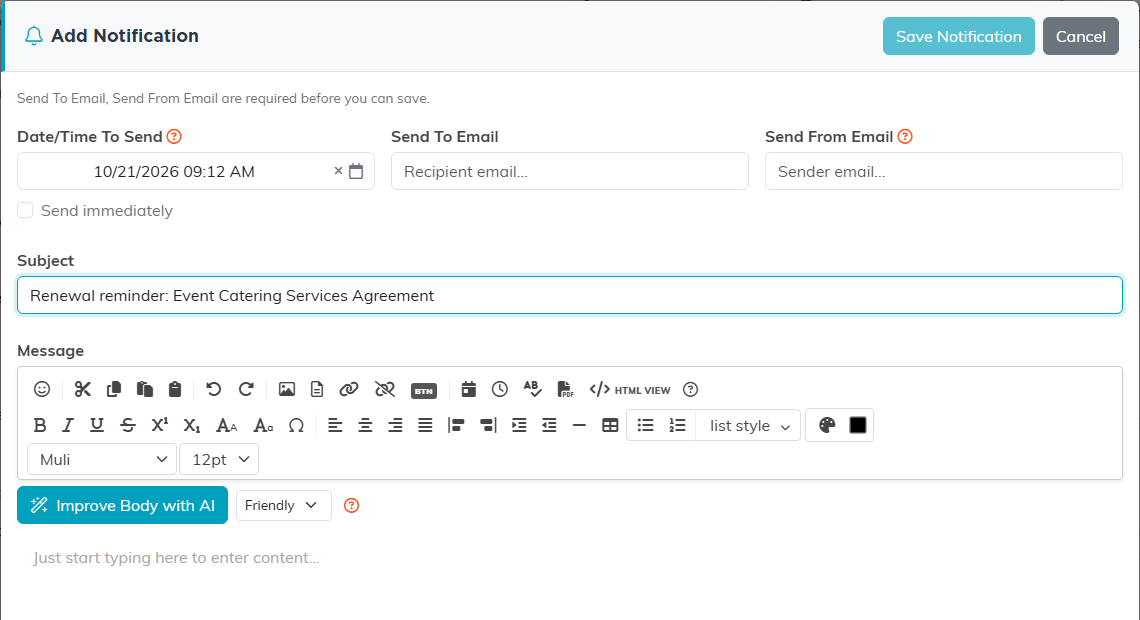Underline the selected text
The width and height of the screenshot is (1140, 620).
tap(97, 425)
